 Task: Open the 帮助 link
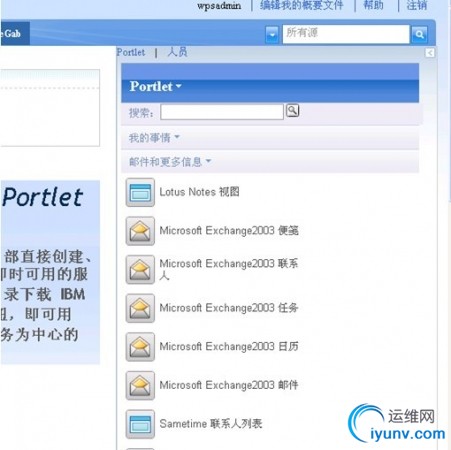point(373,5)
